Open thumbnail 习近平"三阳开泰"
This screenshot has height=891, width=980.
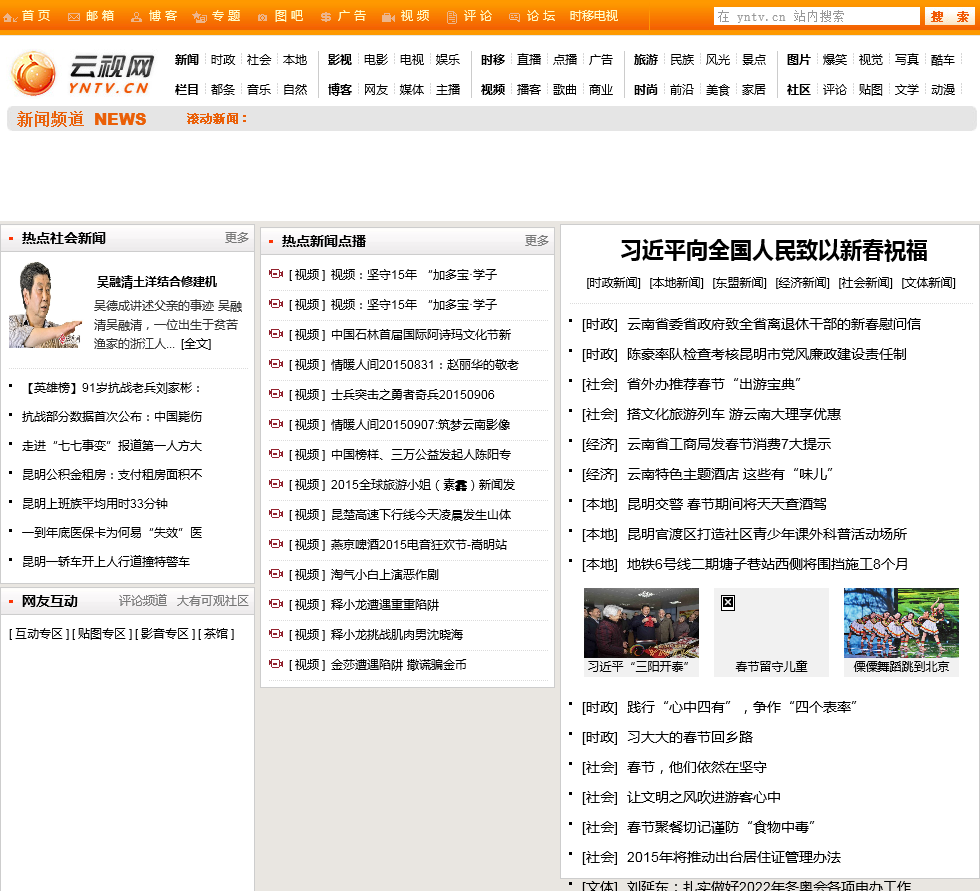641,632
